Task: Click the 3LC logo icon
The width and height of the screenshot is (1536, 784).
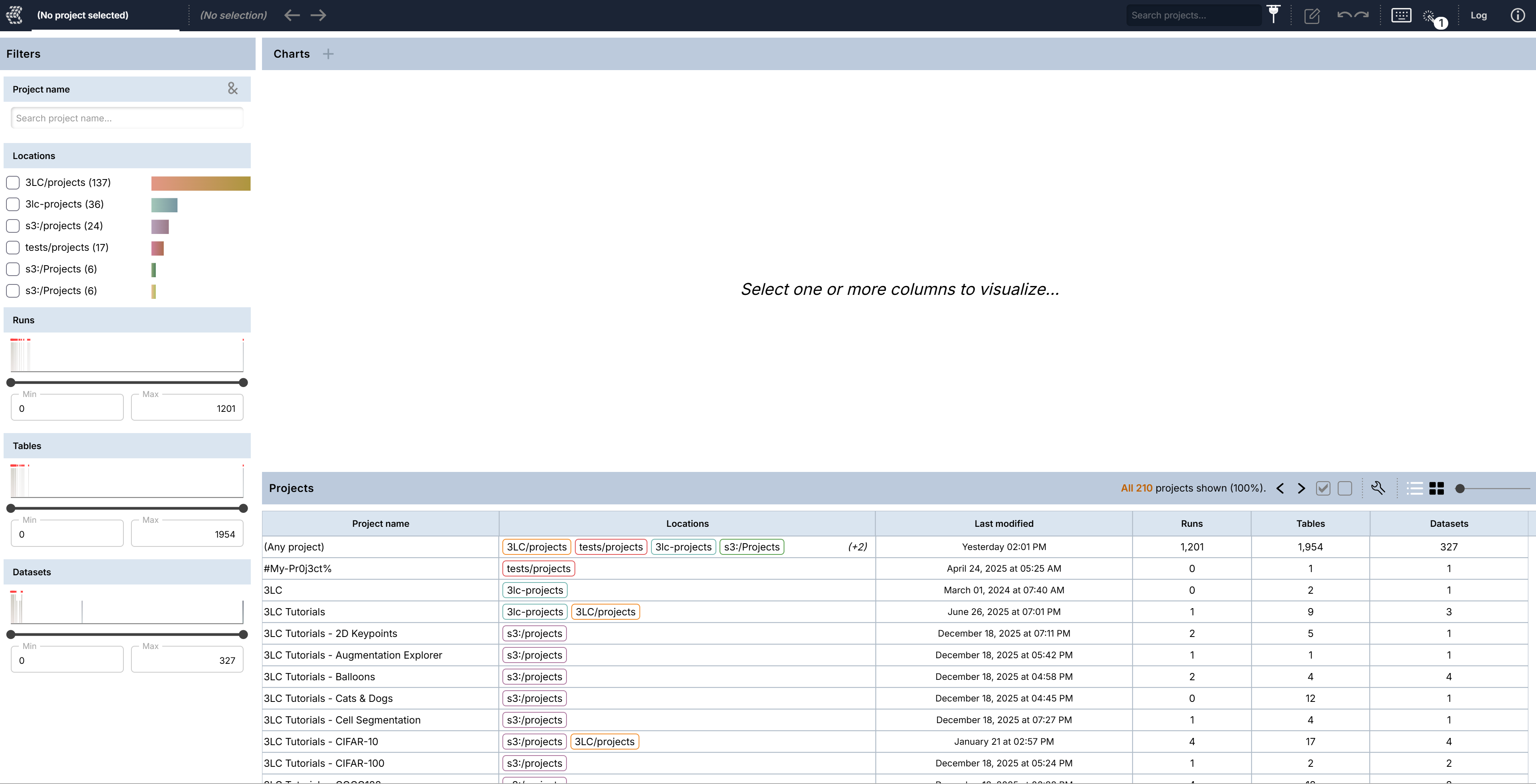Action: click(14, 15)
